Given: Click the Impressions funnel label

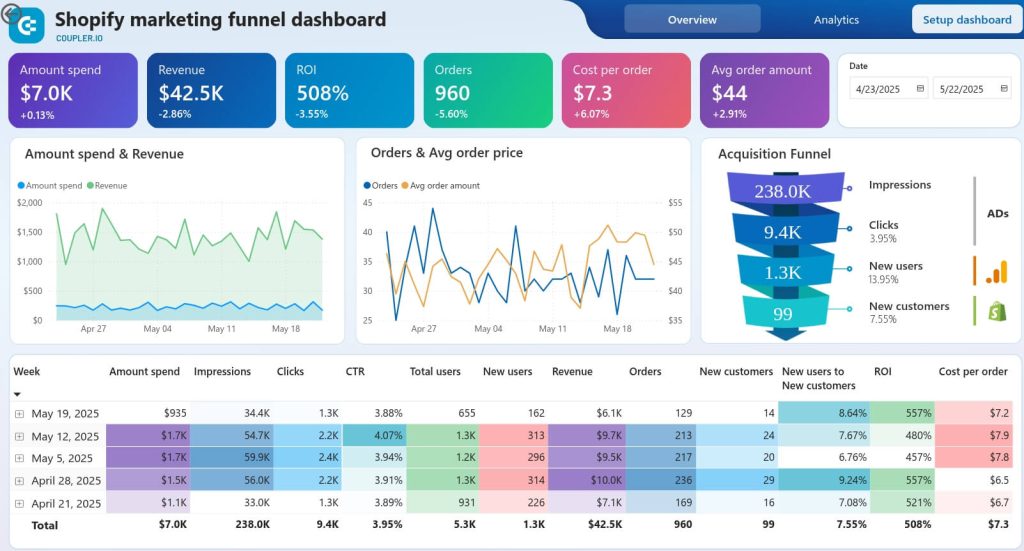Looking at the screenshot, I should pos(900,185).
